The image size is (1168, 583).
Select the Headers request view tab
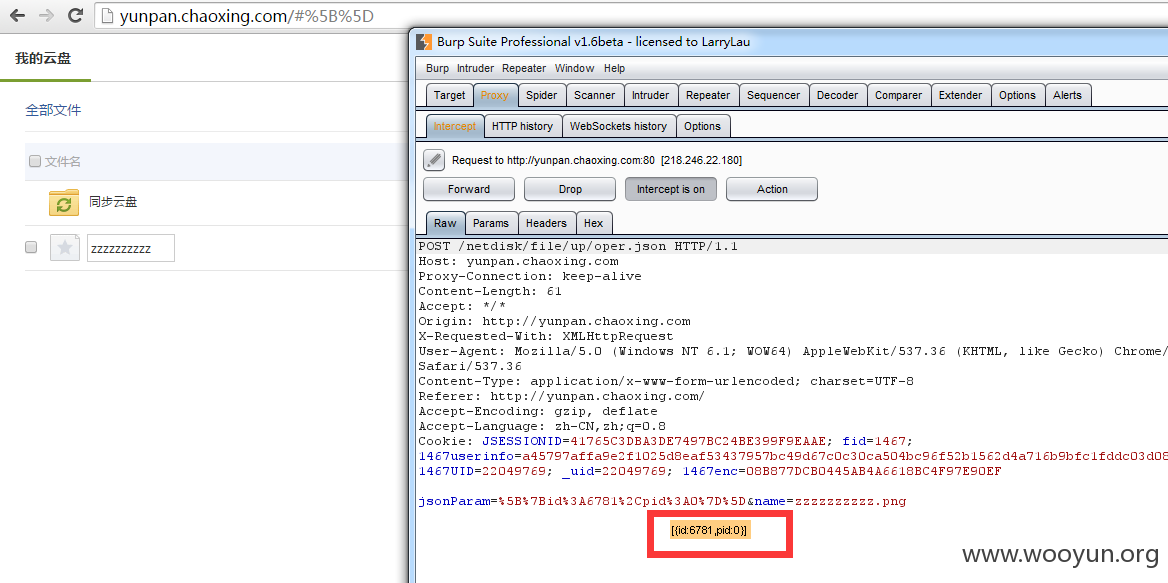coord(546,223)
